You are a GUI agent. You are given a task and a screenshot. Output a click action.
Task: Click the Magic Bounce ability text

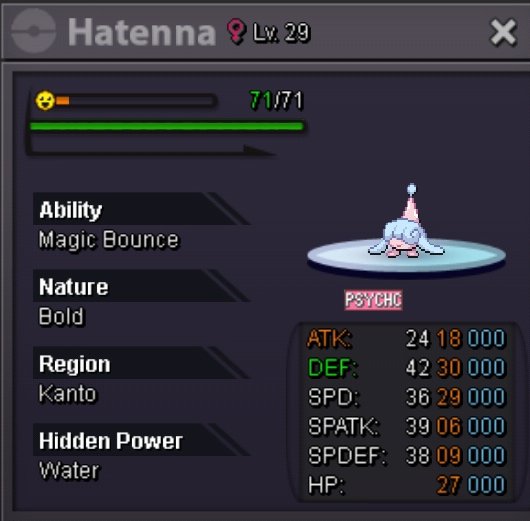pyautogui.click(x=109, y=240)
